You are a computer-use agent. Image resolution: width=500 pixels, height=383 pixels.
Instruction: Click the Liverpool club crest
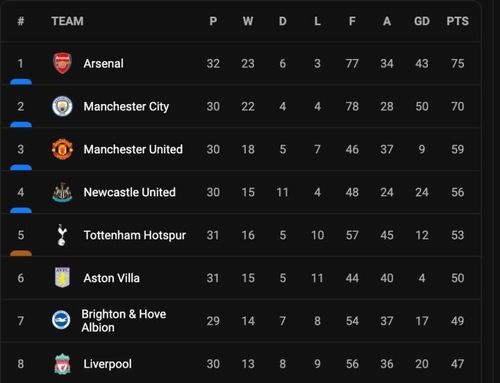pos(62,364)
